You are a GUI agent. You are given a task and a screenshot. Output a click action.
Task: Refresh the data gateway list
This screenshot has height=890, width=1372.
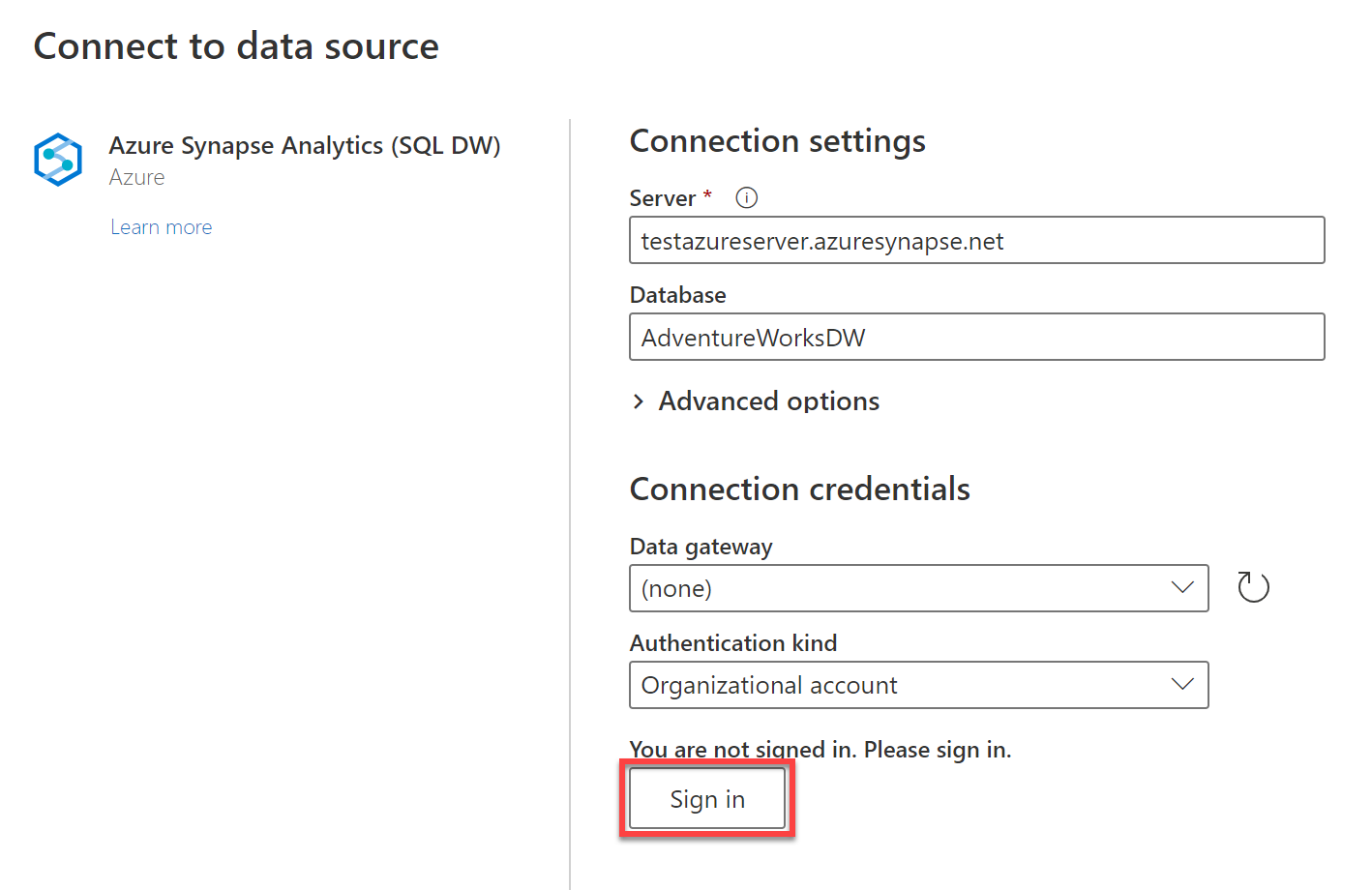tap(1253, 587)
